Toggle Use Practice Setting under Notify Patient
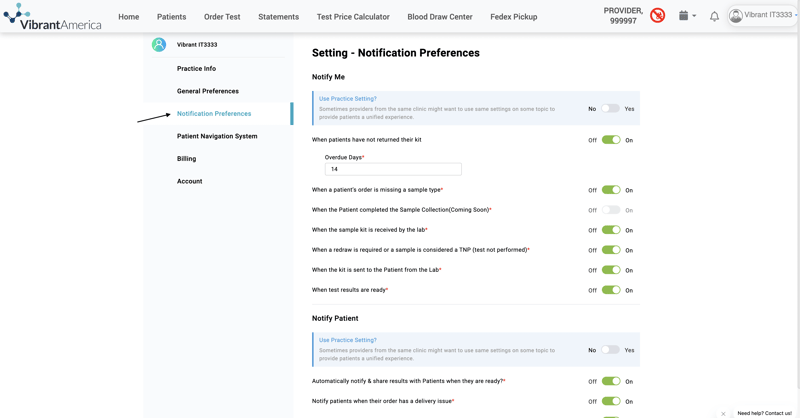Image resolution: width=800 pixels, height=418 pixels. [x=610, y=350]
